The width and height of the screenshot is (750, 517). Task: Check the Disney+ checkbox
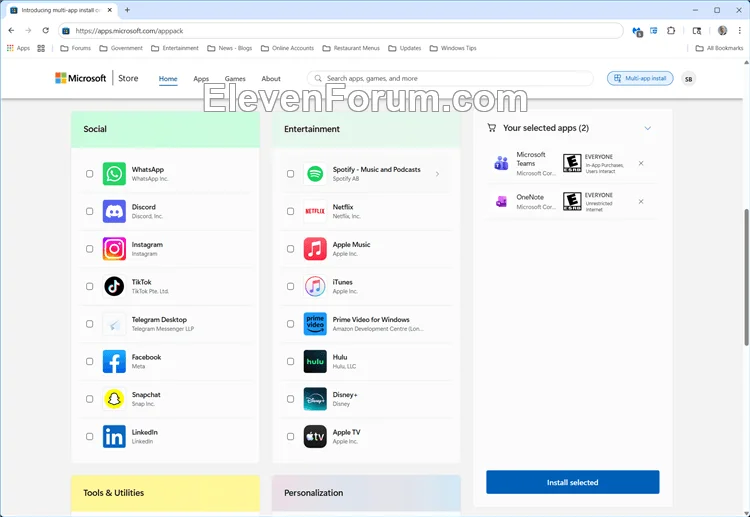[x=290, y=399]
